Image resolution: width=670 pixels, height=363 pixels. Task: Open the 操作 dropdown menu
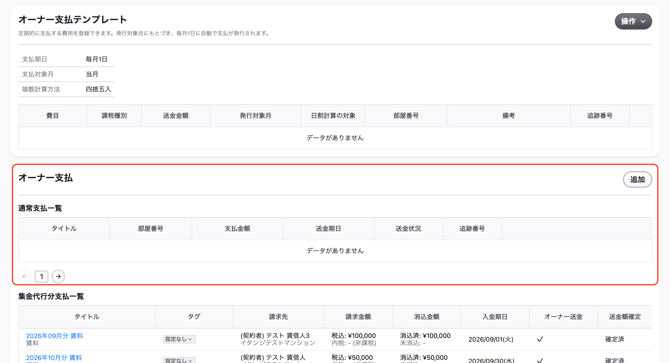[x=633, y=21]
